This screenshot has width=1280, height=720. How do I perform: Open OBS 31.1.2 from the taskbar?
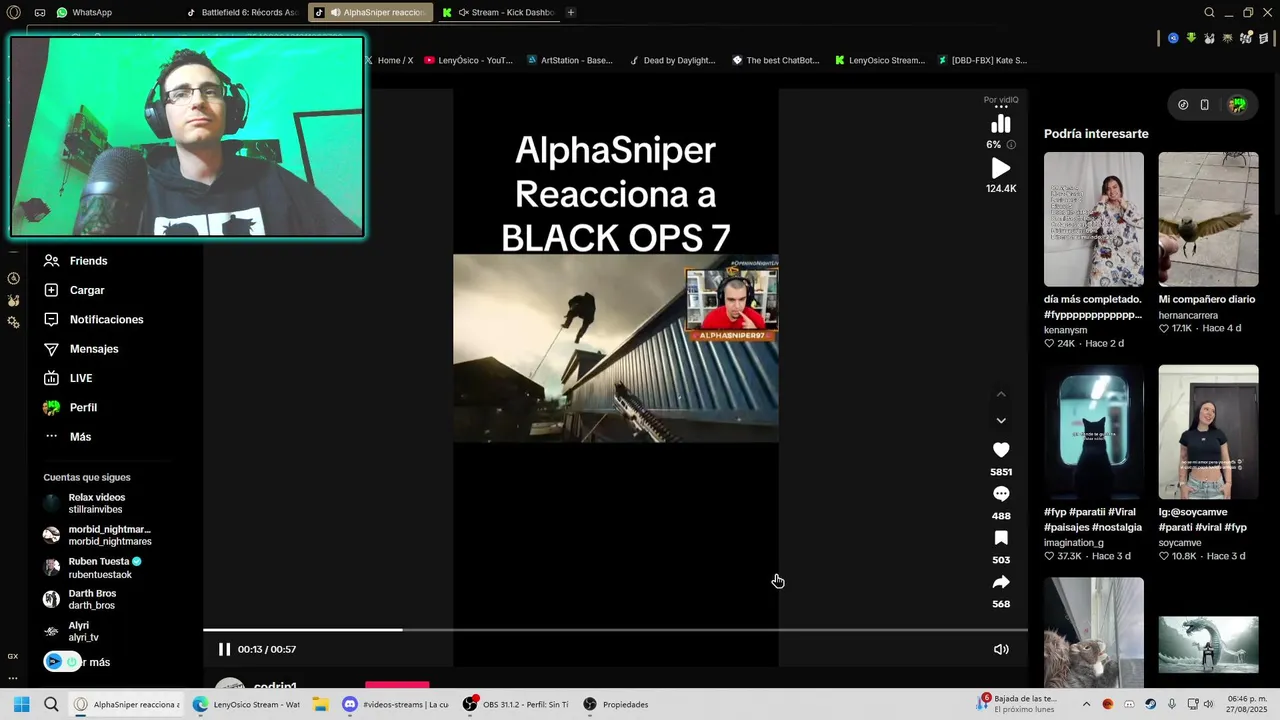pos(516,704)
